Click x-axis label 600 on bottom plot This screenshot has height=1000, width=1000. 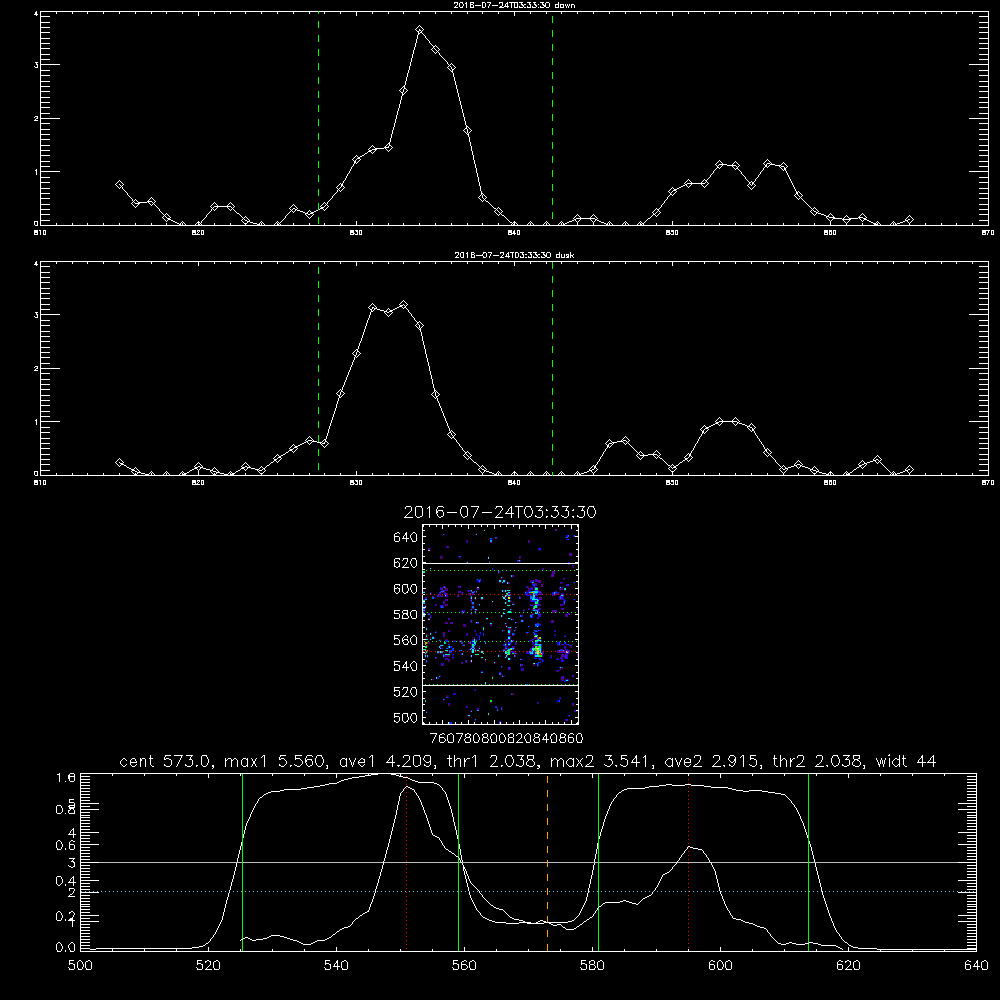[x=721, y=966]
